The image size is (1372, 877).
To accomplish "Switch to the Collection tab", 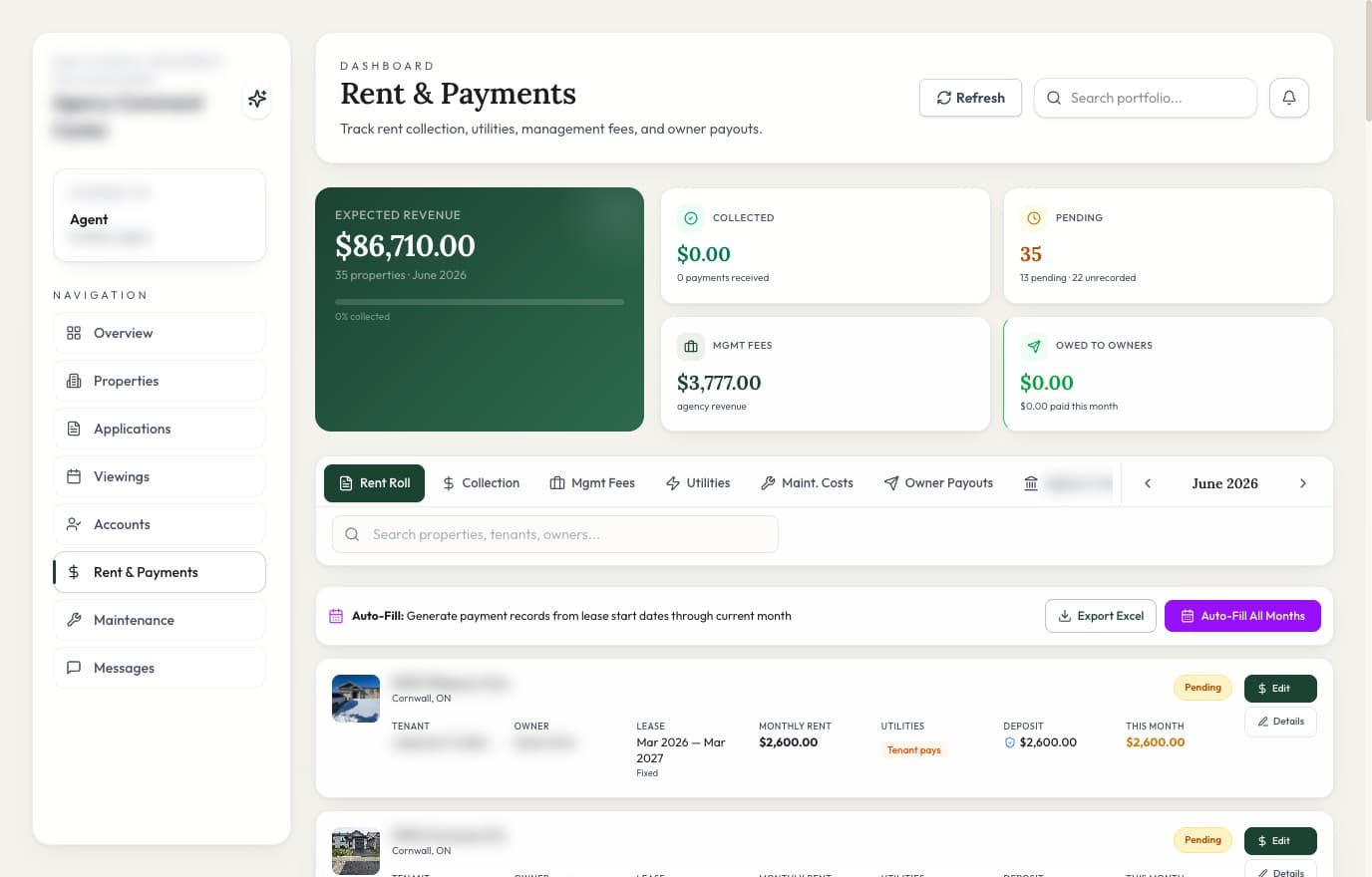I will point(481,483).
